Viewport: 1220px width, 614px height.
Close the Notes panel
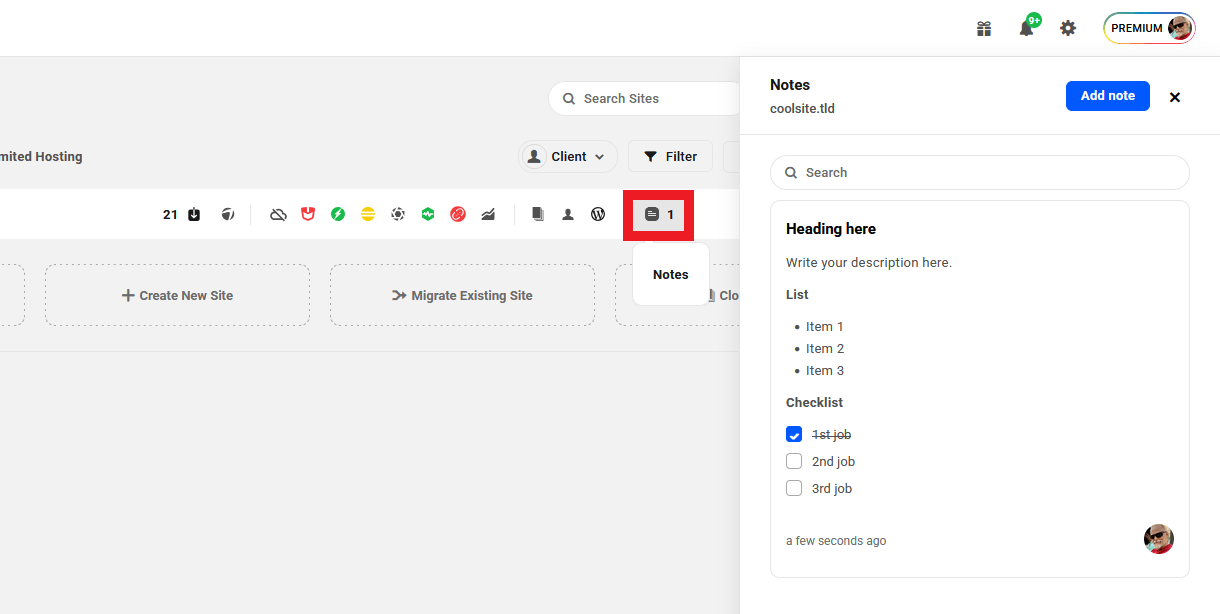(1175, 97)
